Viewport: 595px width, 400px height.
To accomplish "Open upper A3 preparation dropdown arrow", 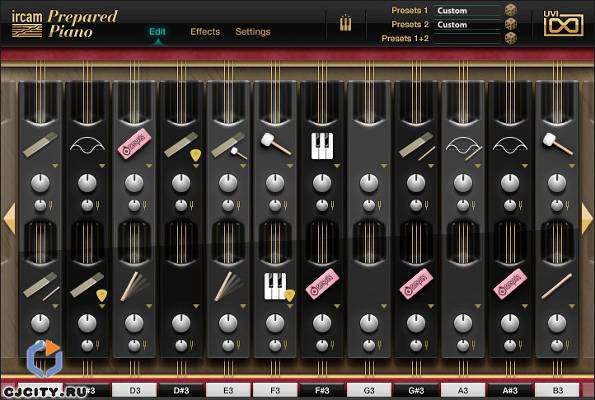I will (x=478, y=166).
